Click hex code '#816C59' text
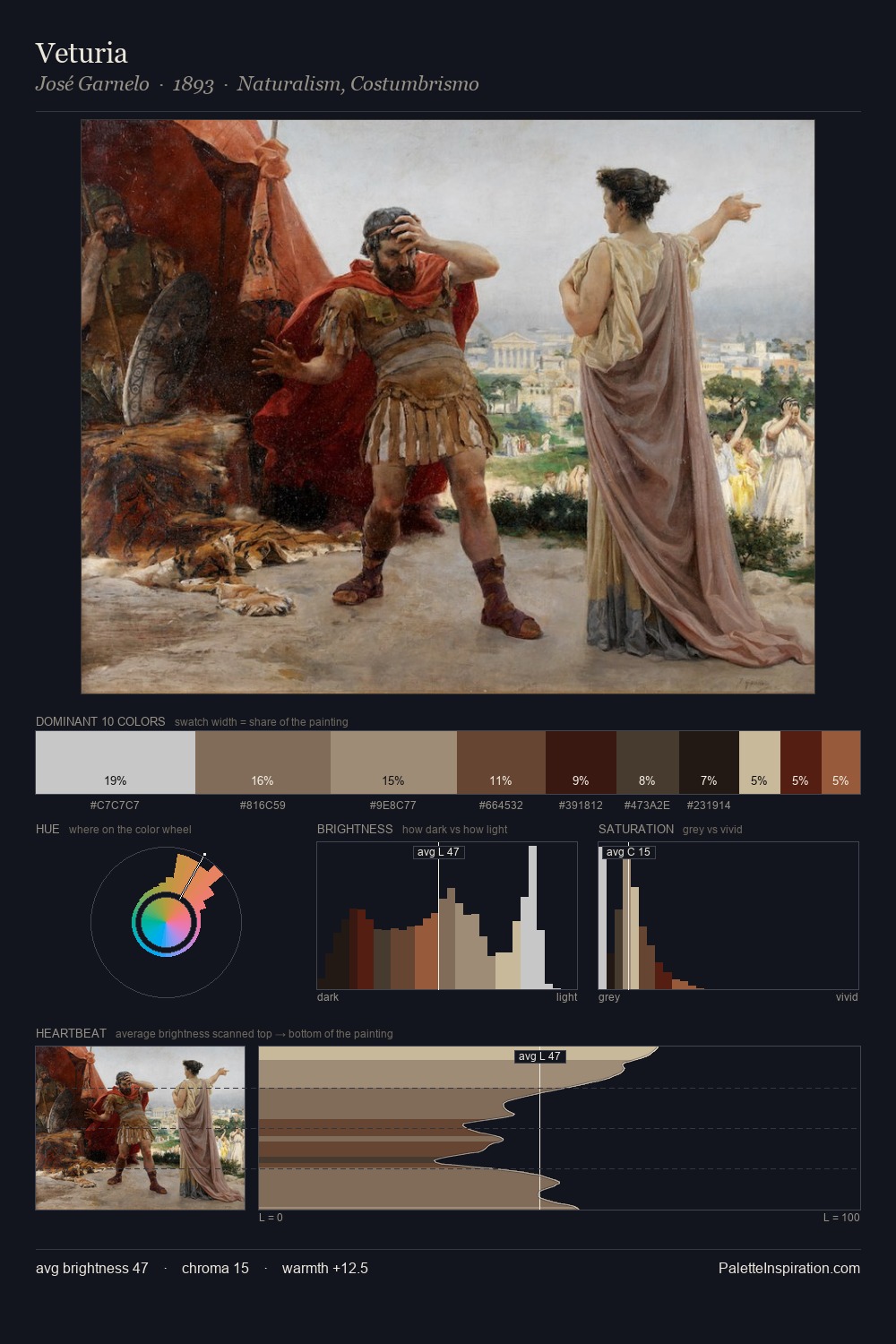This screenshot has width=896, height=1344. [263, 806]
